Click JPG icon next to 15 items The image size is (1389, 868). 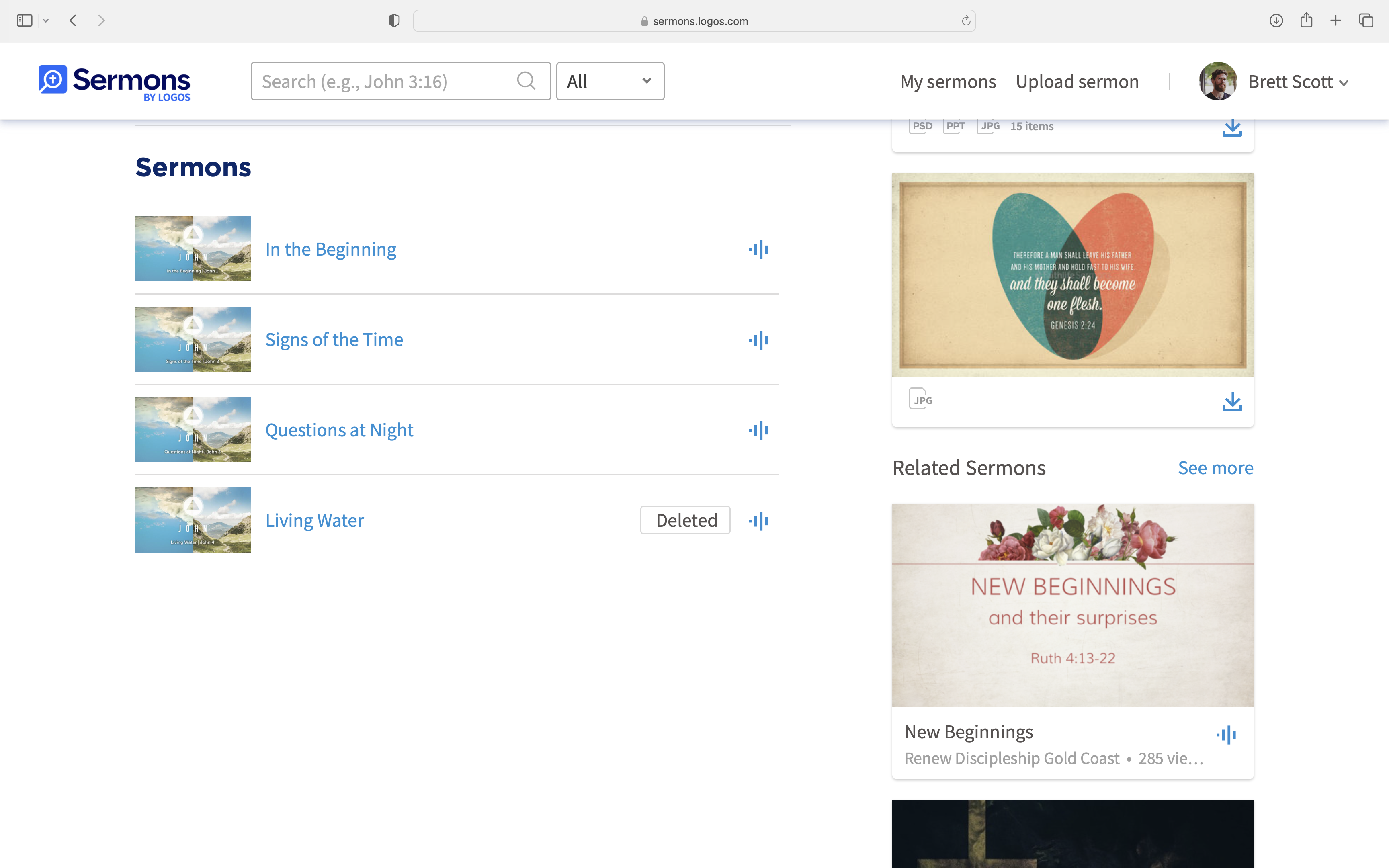click(988, 126)
